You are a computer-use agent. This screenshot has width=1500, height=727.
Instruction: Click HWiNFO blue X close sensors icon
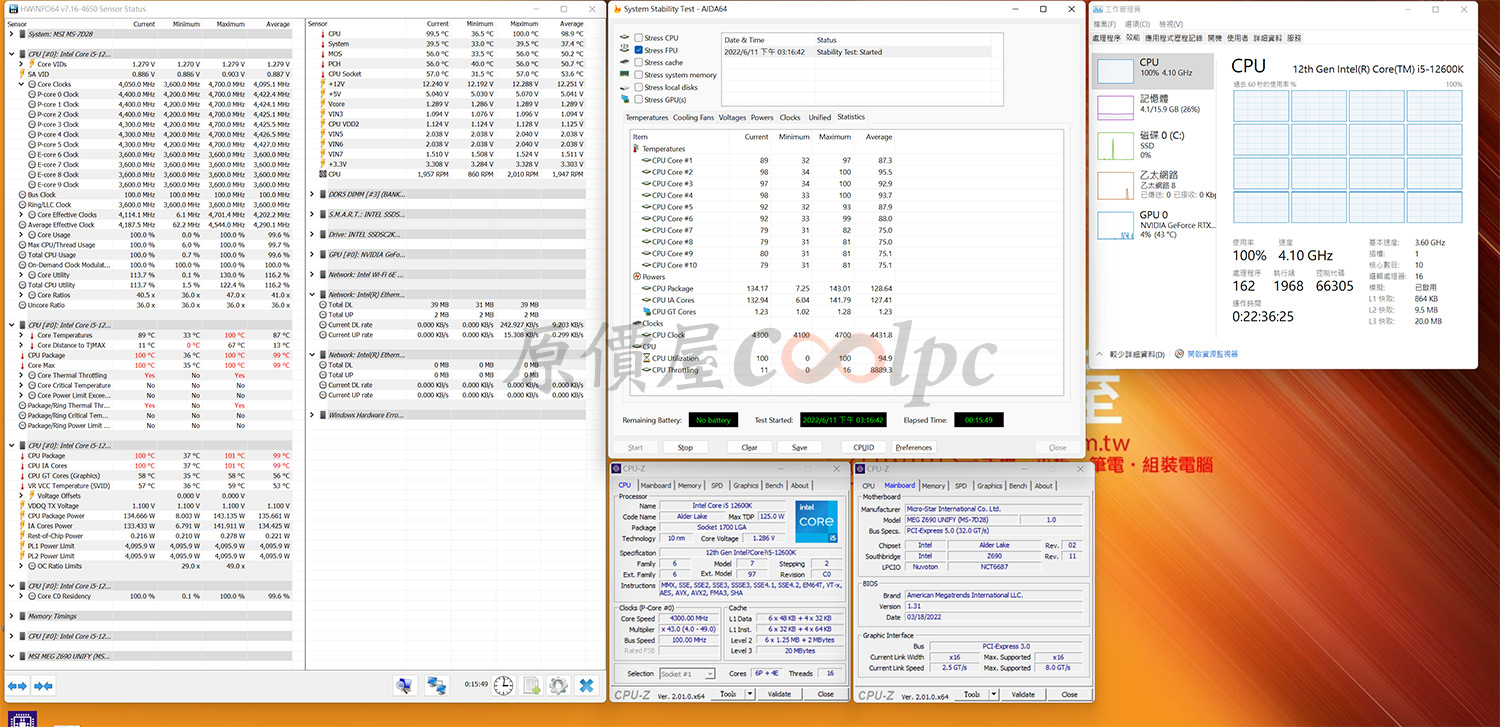tap(587, 685)
